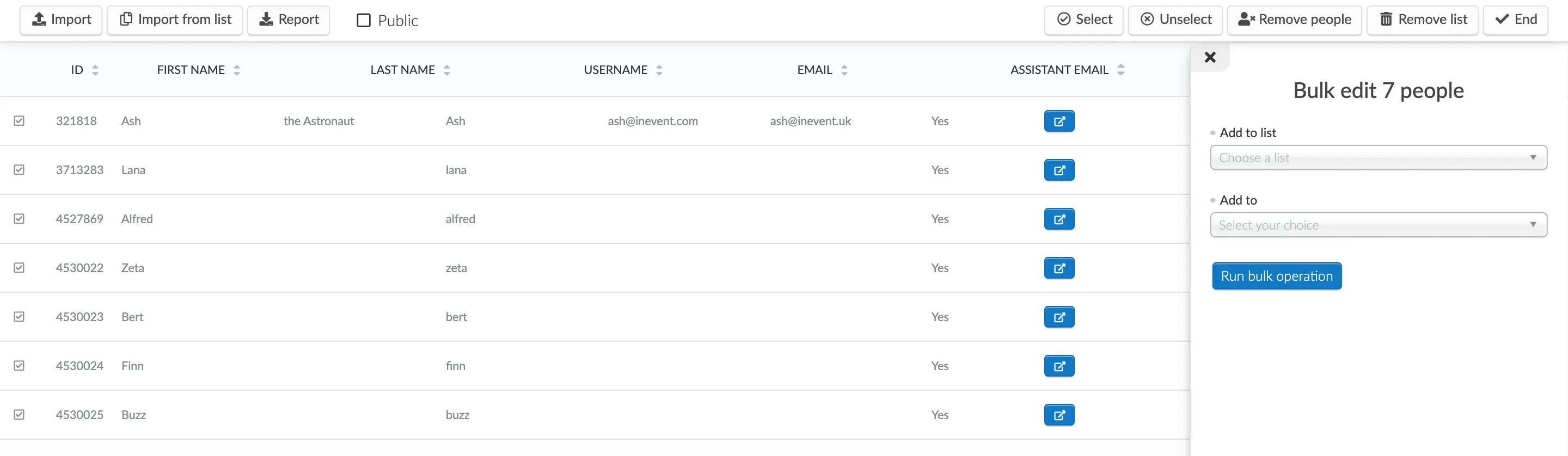The image size is (1568, 456).
Task: Click last name 'the Astronaut'
Action: pos(318,121)
